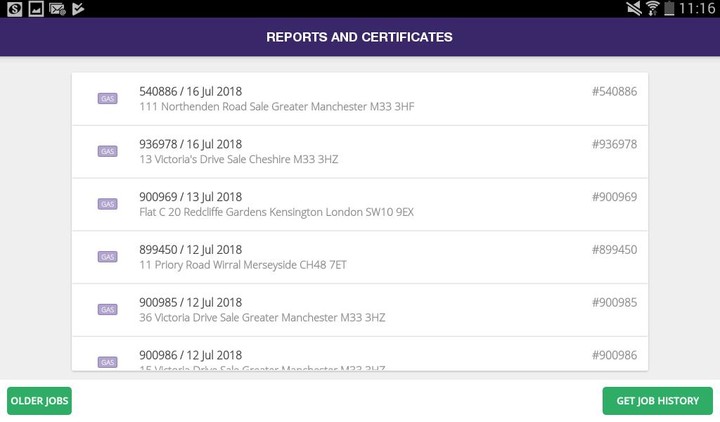The image size is (720, 422).
Task: Open report for 111 Northenden Road Sale
Action: pos(360,99)
